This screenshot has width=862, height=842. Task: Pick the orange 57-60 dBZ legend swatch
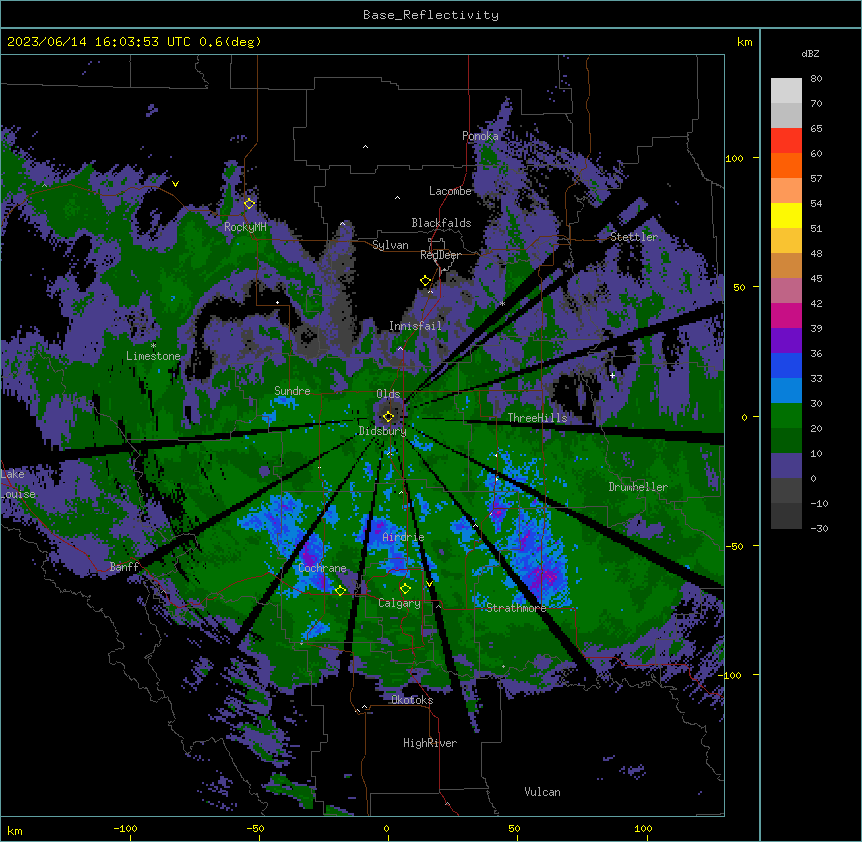(x=786, y=165)
